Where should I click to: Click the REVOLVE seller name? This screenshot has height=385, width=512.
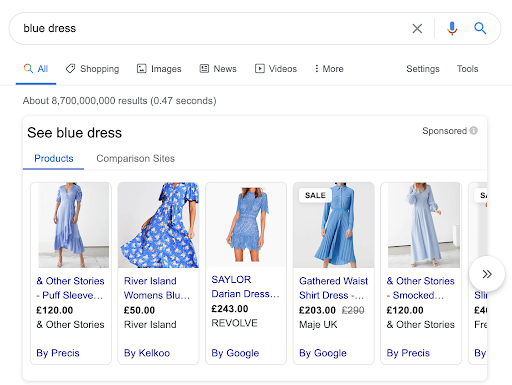234,323
